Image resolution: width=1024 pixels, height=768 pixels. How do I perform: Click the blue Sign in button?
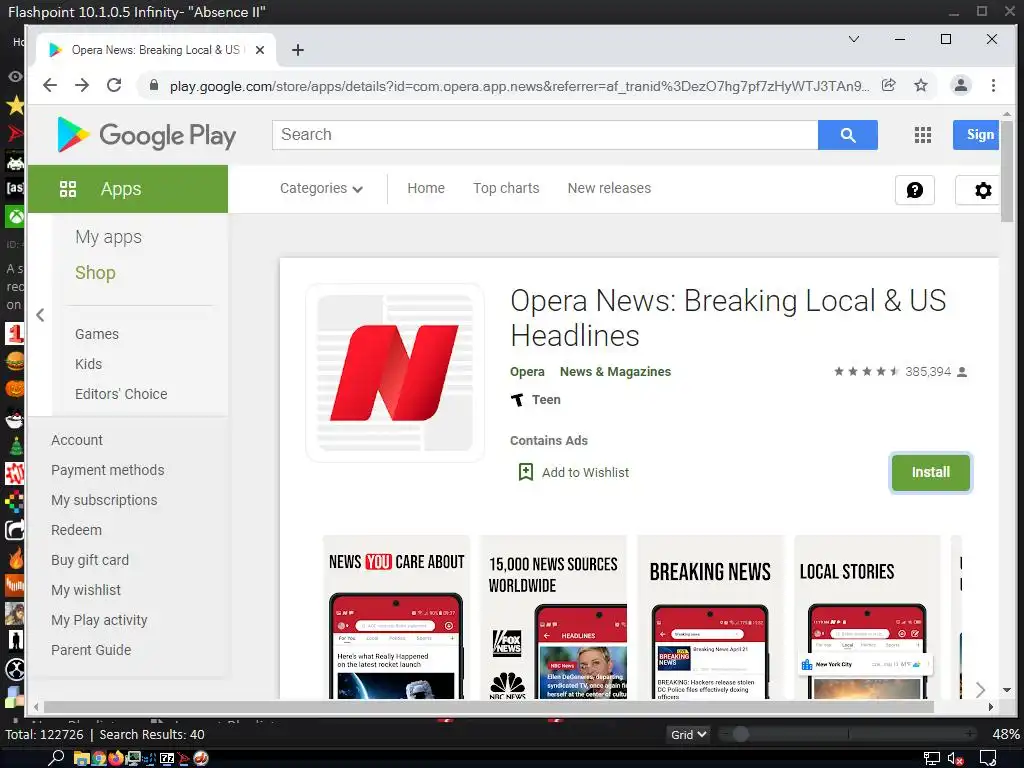coord(976,135)
